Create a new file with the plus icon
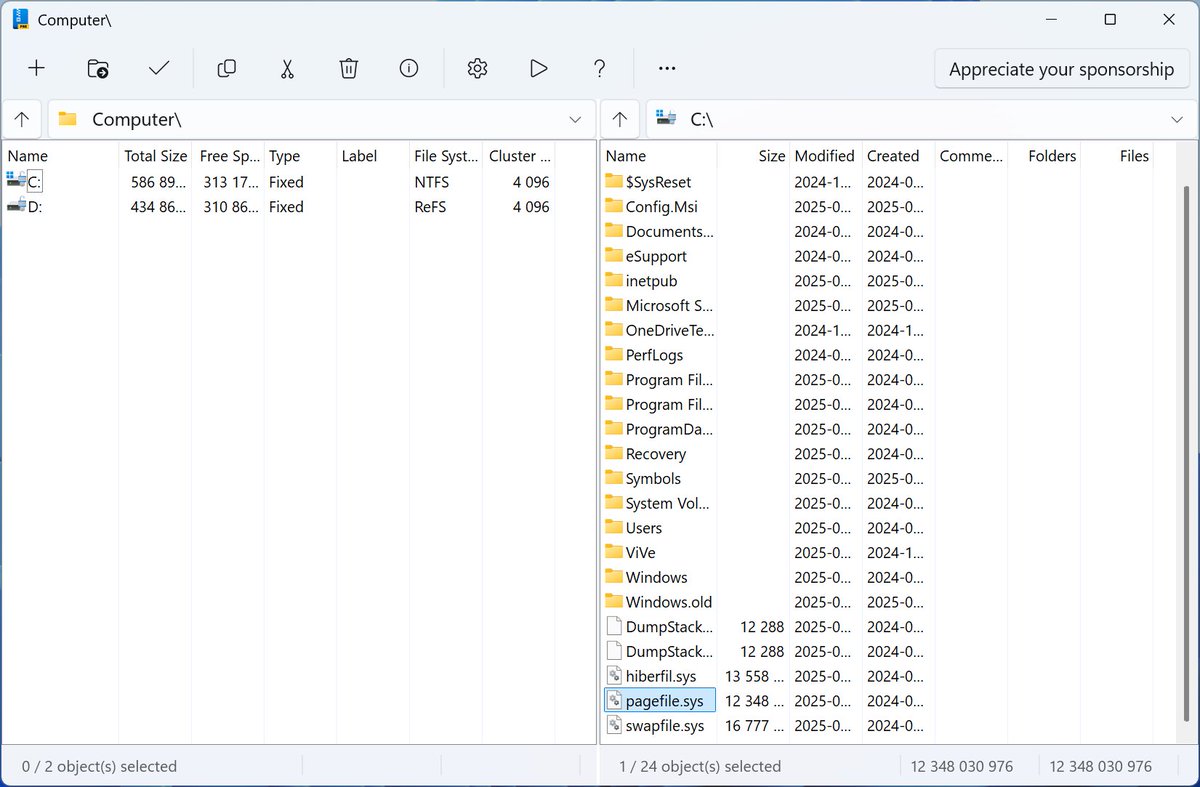 point(36,68)
